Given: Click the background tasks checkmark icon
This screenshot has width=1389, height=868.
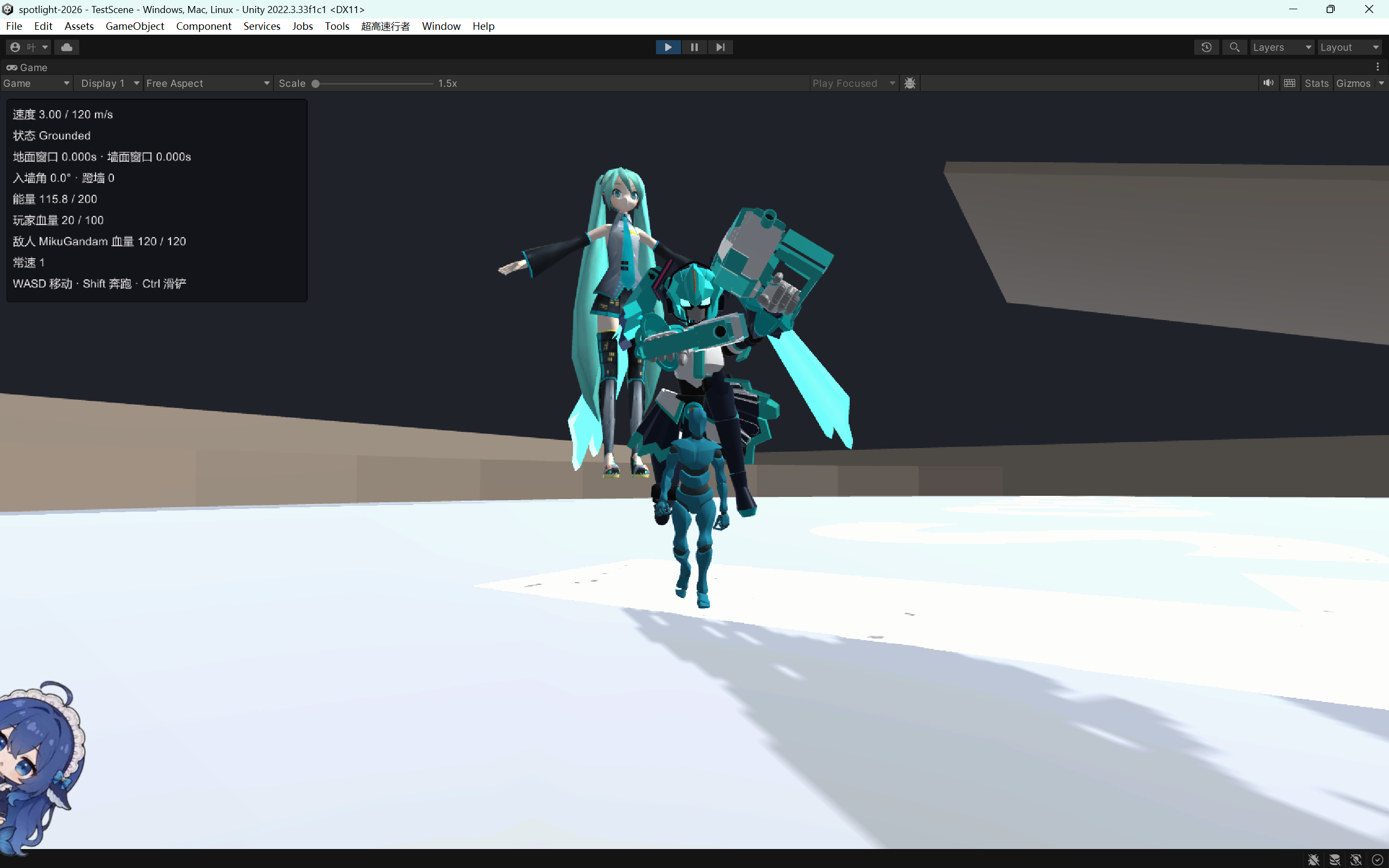Looking at the screenshot, I should [1377, 859].
